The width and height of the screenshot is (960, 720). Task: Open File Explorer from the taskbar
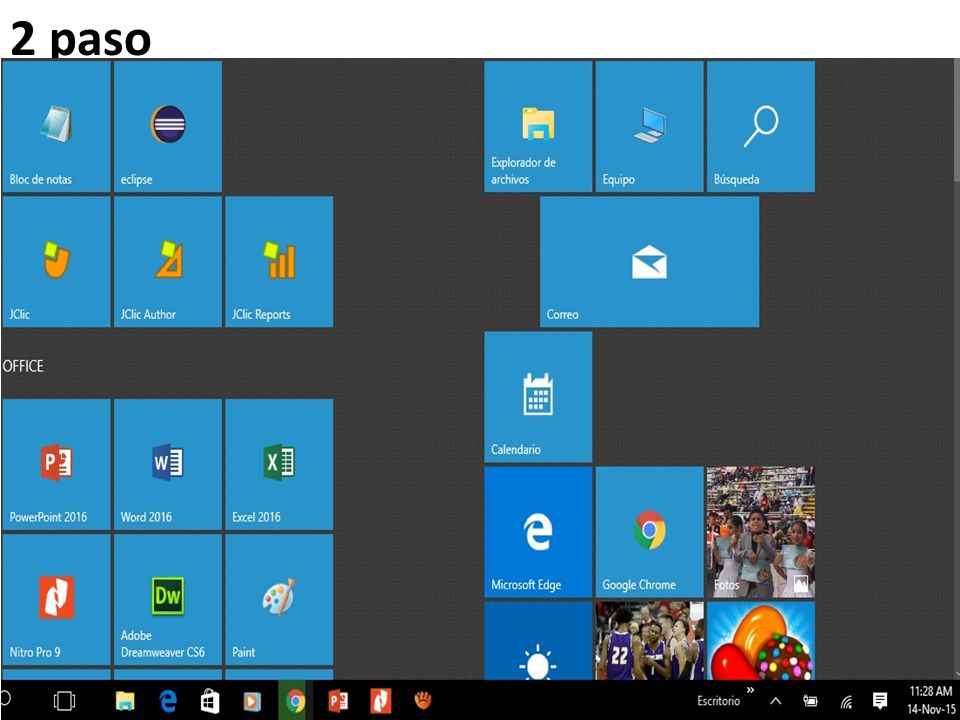(x=125, y=701)
